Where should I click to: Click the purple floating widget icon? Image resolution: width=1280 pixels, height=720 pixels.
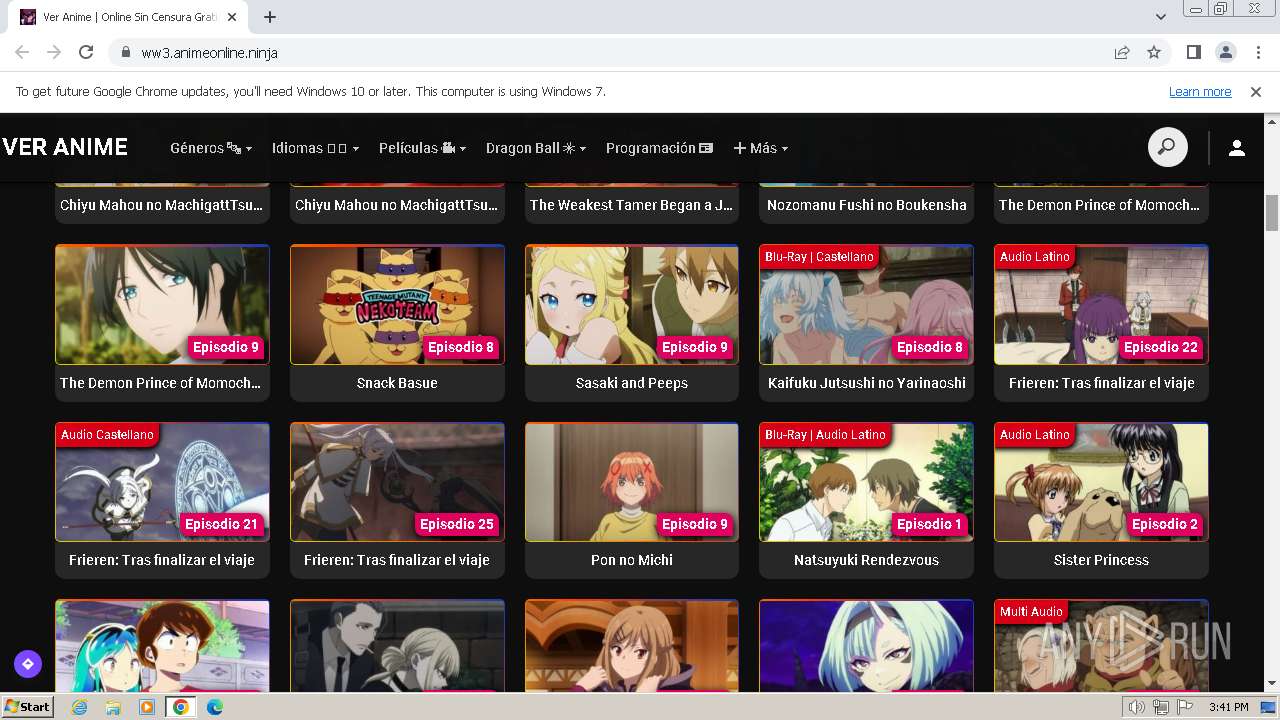click(x=28, y=663)
